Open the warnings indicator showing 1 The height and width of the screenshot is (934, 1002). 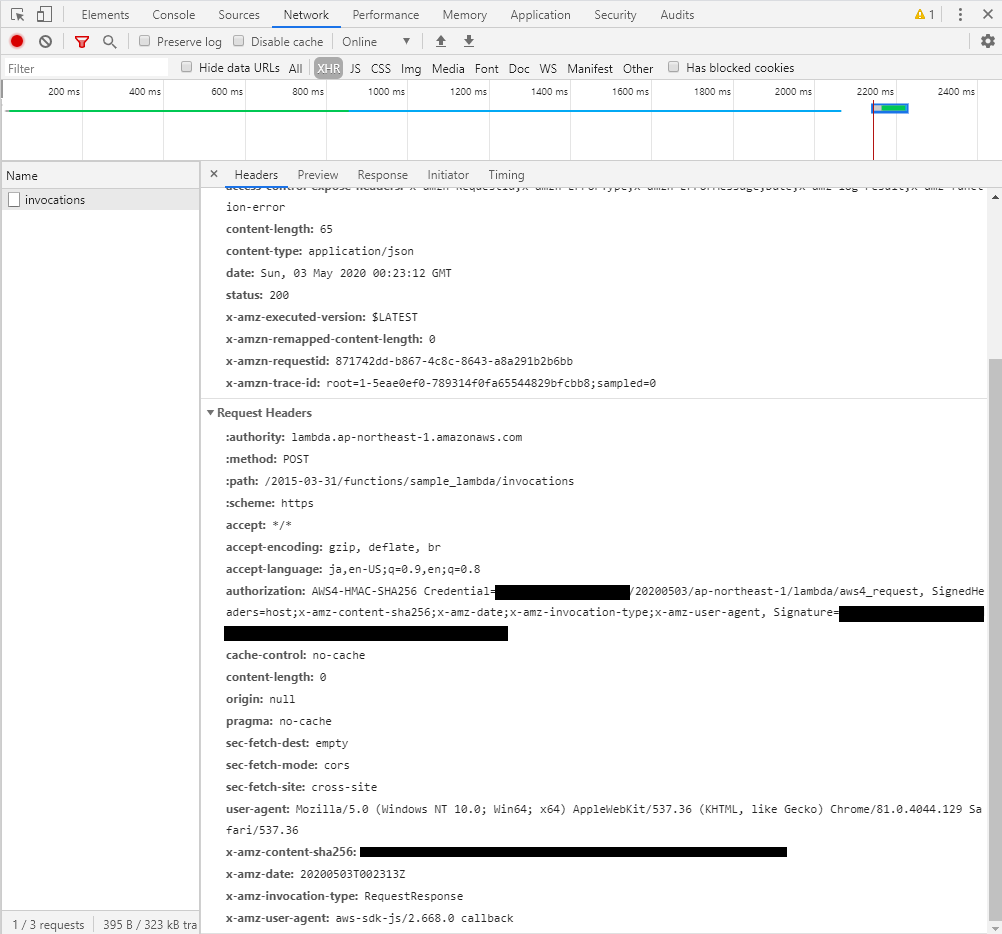[925, 15]
